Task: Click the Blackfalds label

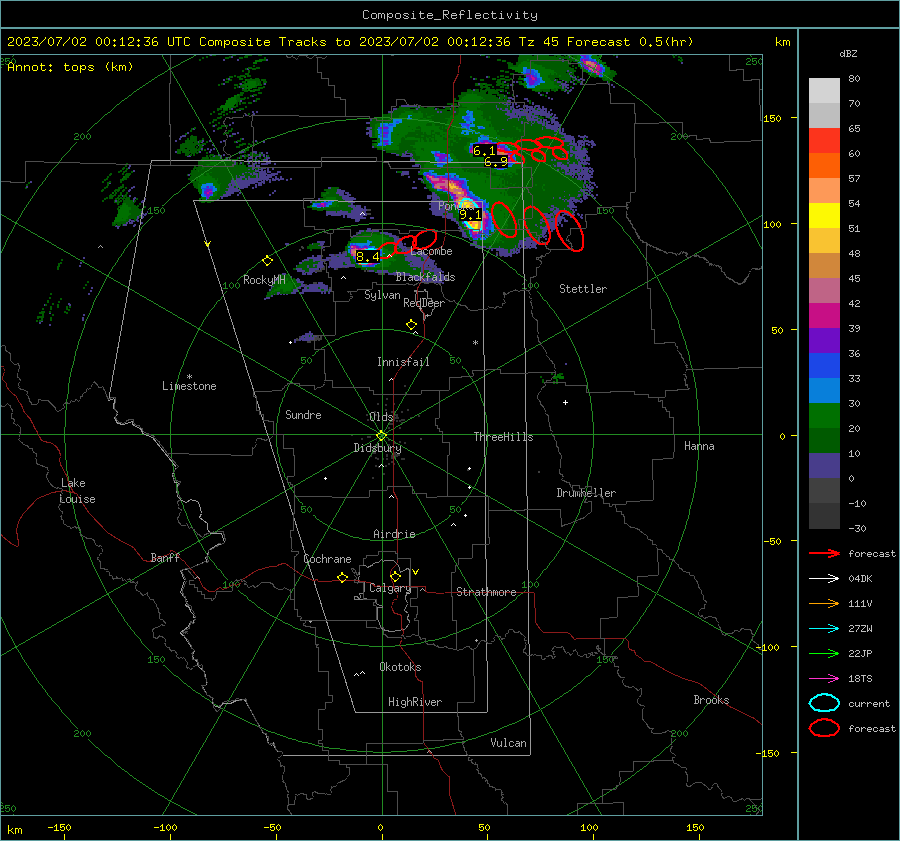Action: click(x=425, y=277)
